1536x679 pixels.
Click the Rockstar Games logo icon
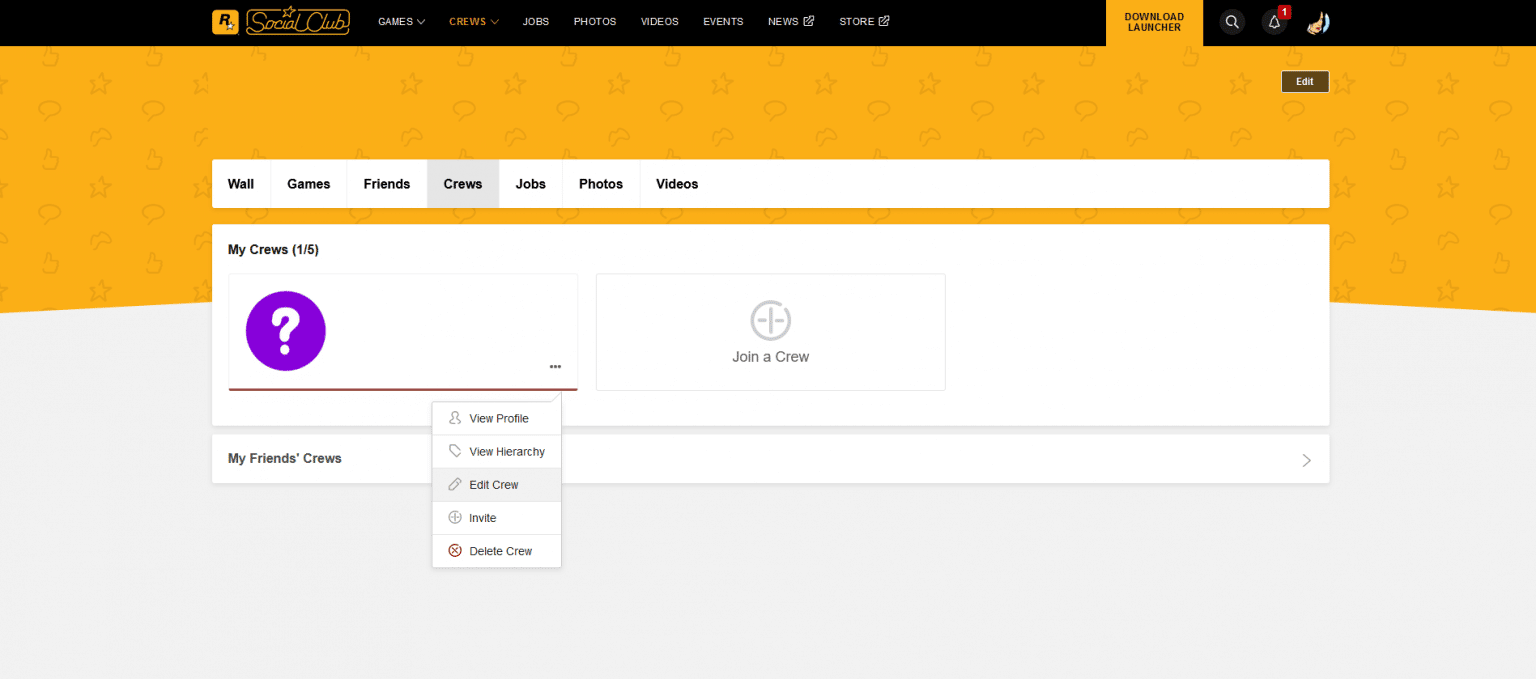225,22
